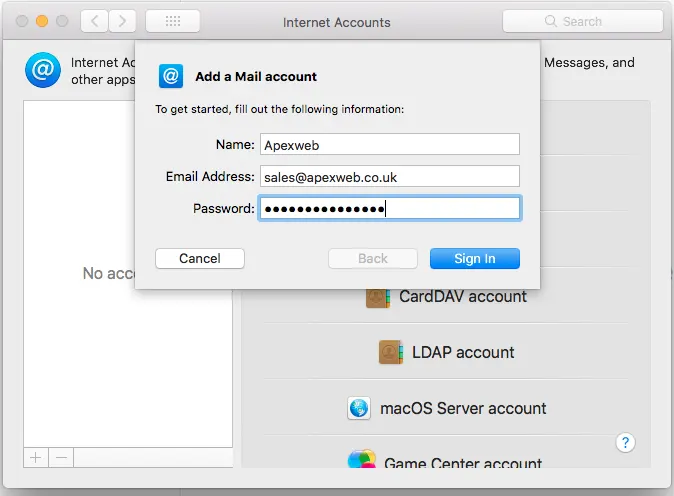Click the greyed-out Back button

pos(373,258)
